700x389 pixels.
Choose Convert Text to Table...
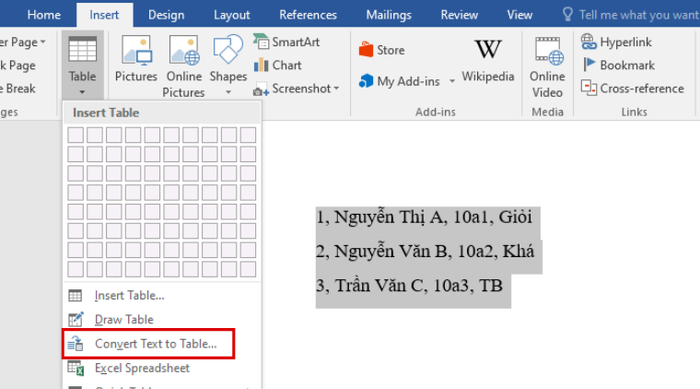pyautogui.click(x=149, y=344)
